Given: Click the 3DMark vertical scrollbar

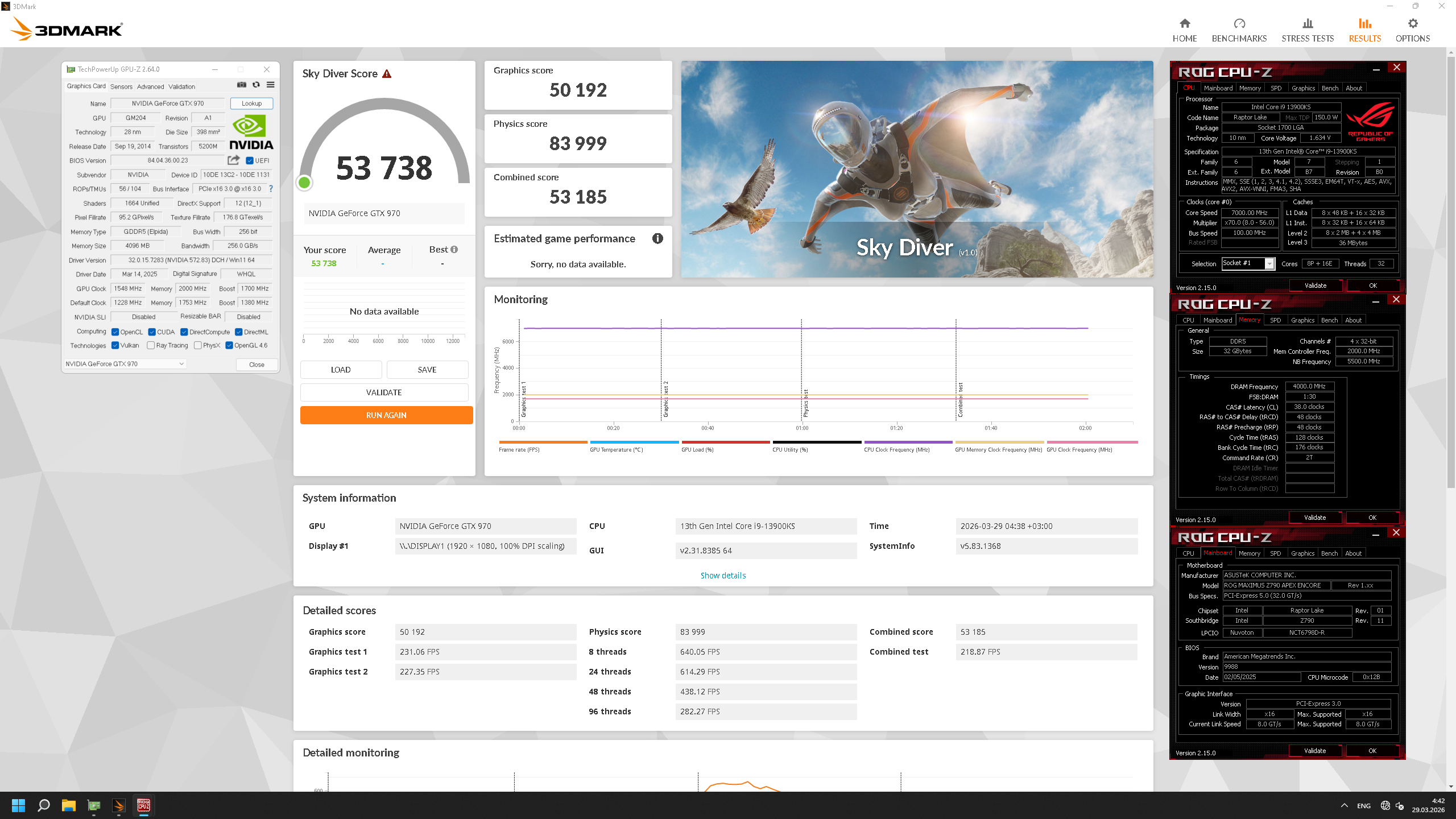Looking at the screenshot, I should (x=1451, y=273).
